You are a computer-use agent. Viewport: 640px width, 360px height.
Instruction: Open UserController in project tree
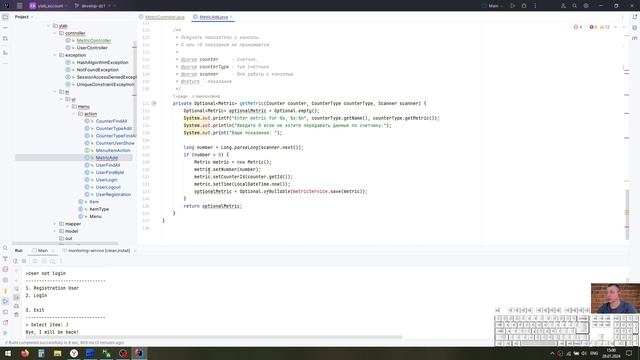(x=92, y=48)
